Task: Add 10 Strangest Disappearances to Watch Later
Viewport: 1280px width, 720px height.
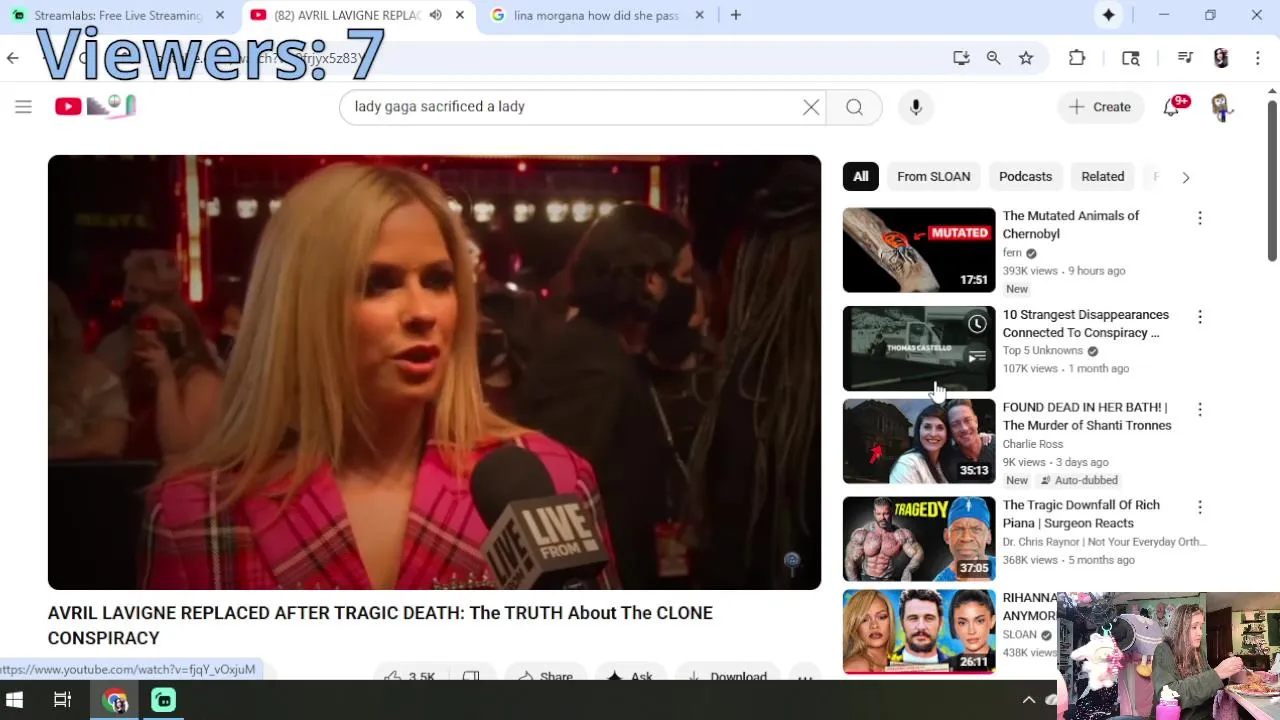Action: 977,324
